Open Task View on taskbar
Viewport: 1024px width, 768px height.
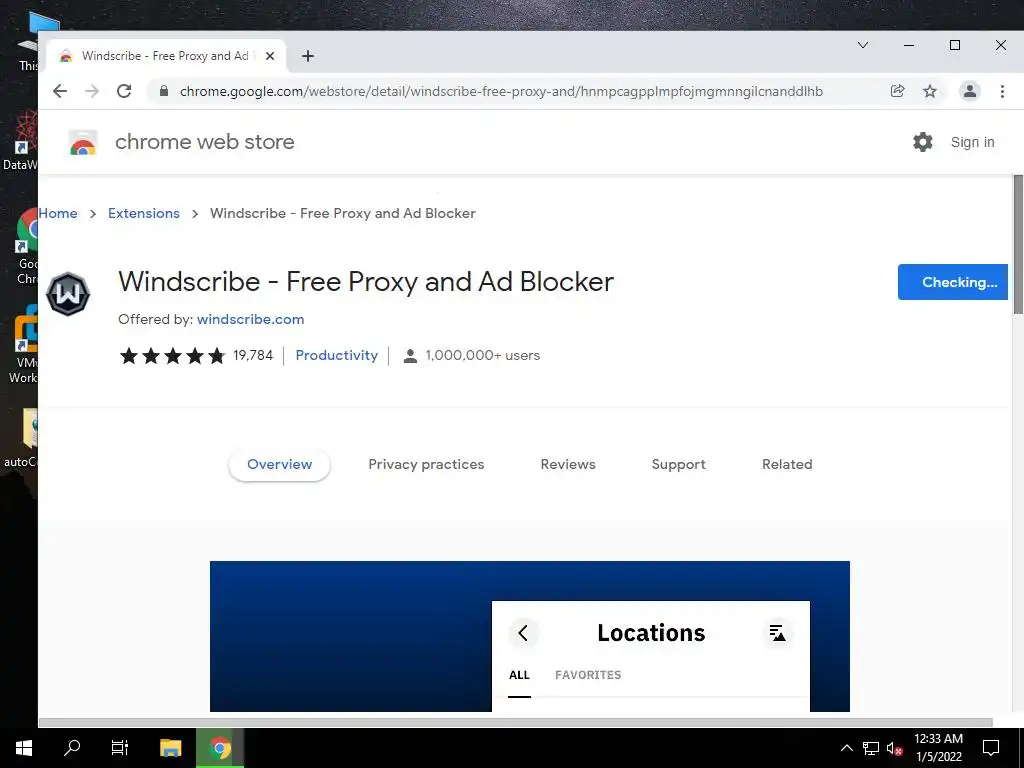tap(120, 748)
